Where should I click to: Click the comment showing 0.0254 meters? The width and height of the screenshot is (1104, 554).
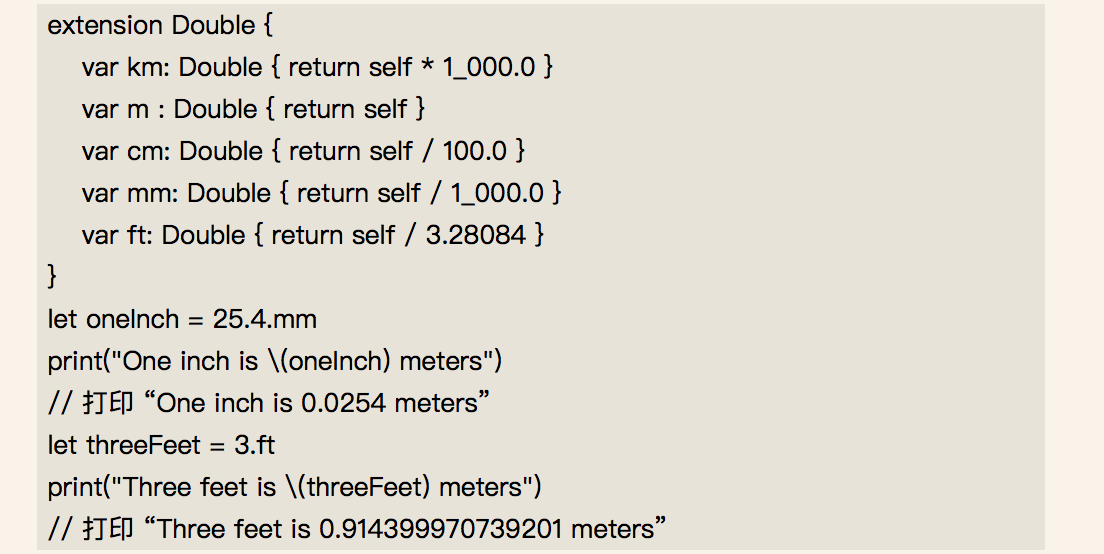[269, 403]
